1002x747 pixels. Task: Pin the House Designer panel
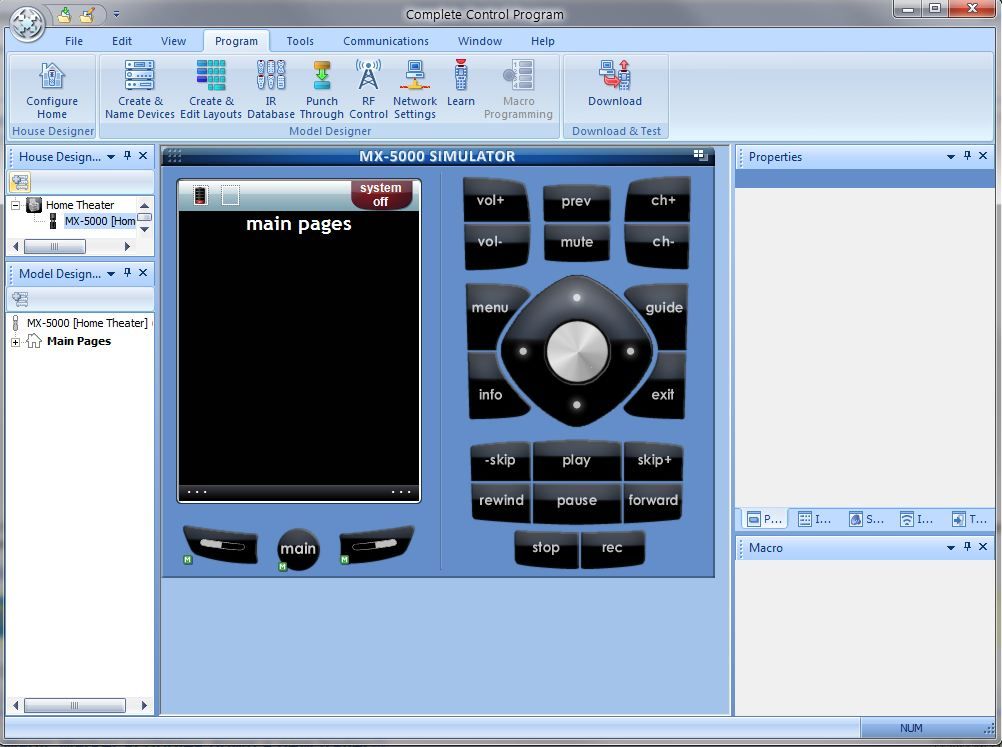click(x=127, y=156)
